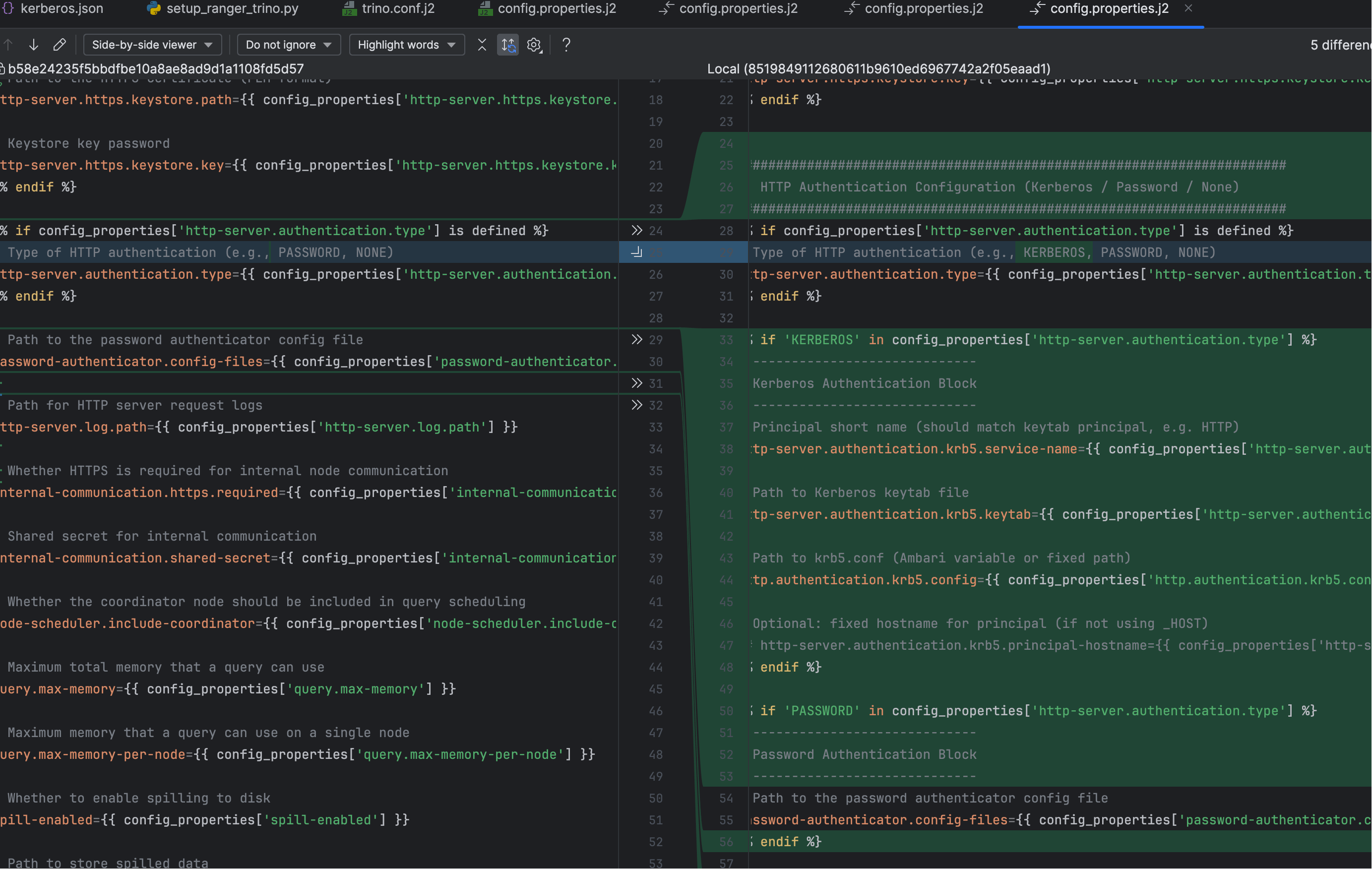The width and height of the screenshot is (1372, 869).
Task: Open Highlight words dropdown
Action: point(406,45)
